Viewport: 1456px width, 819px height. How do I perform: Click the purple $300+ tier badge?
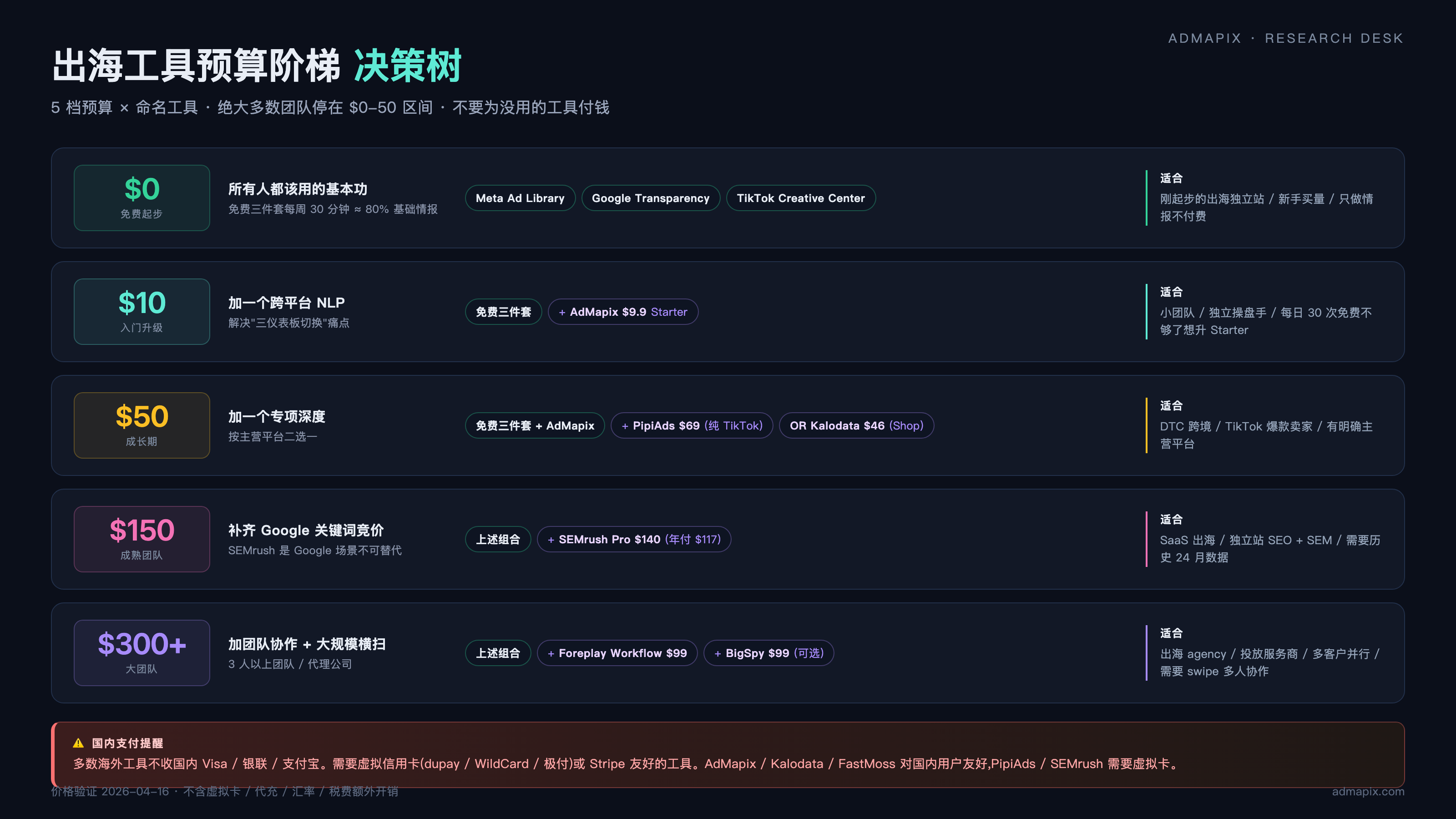pyautogui.click(x=142, y=652)
